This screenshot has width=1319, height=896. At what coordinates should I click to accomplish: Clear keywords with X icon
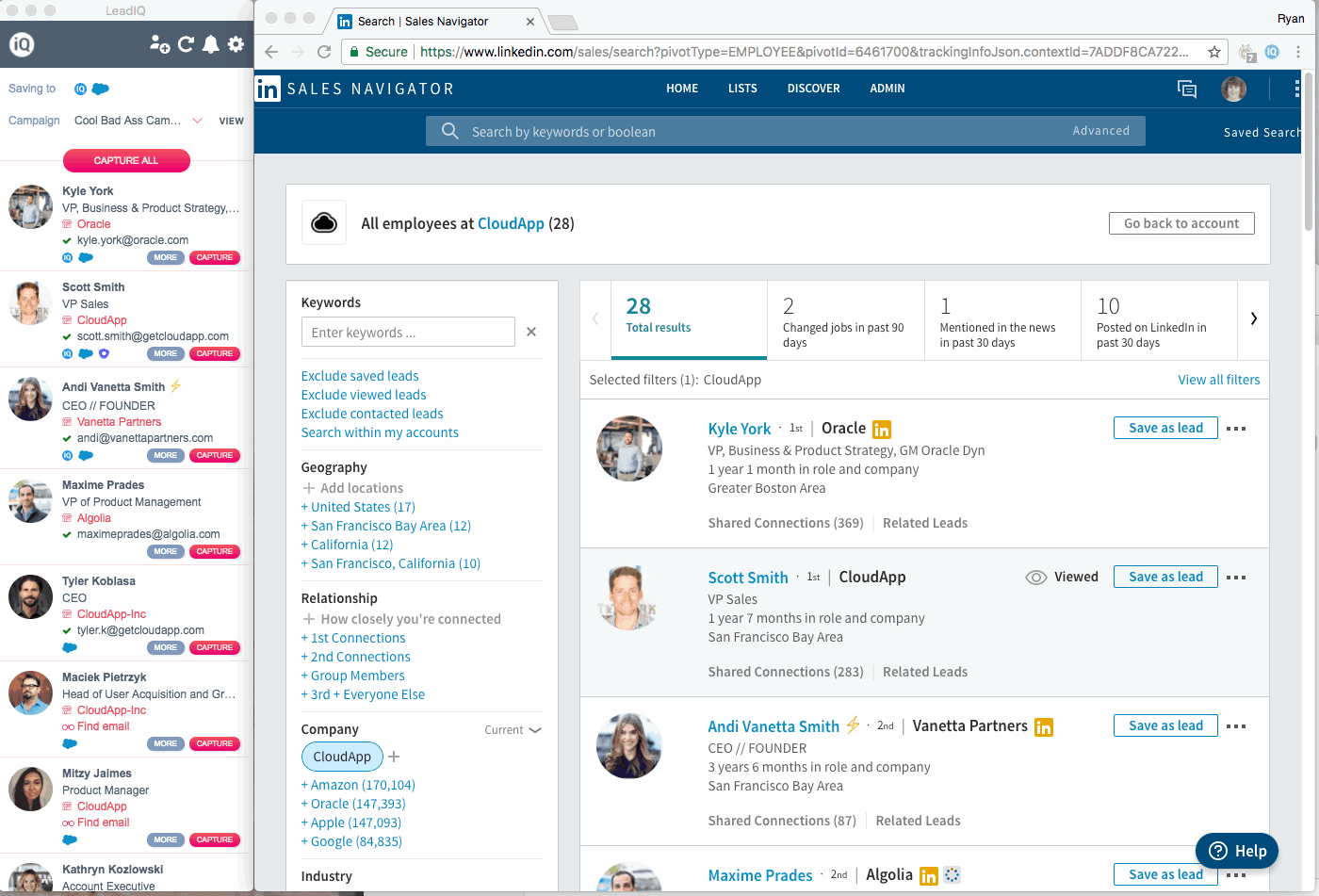coord(531,332)
